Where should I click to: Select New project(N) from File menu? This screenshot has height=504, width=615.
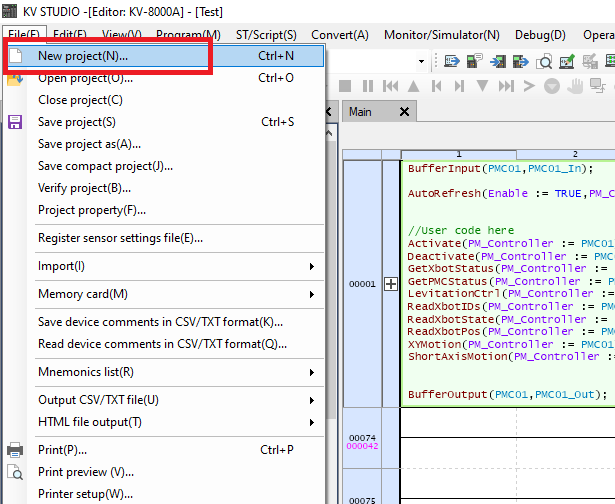tap(83, 56)
